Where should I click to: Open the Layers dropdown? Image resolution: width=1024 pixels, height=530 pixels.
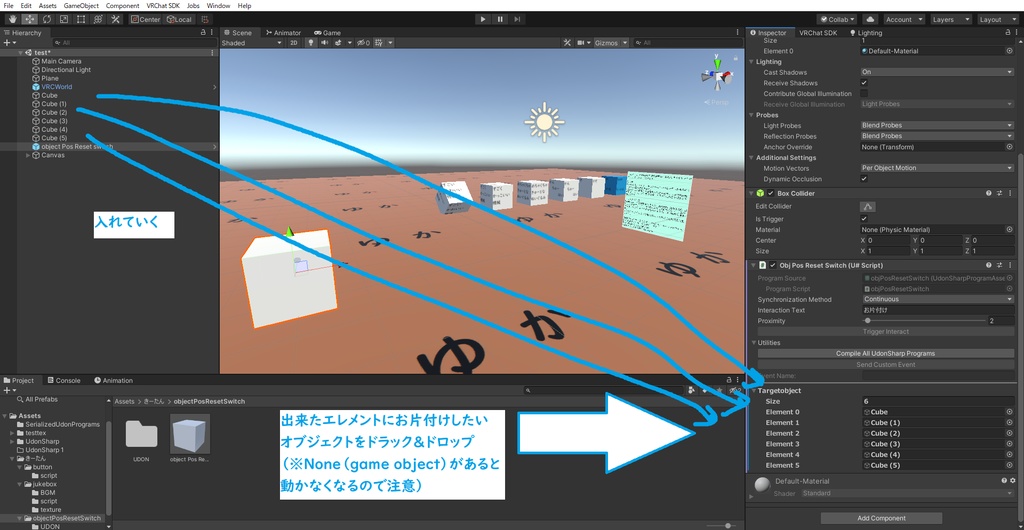951,19
